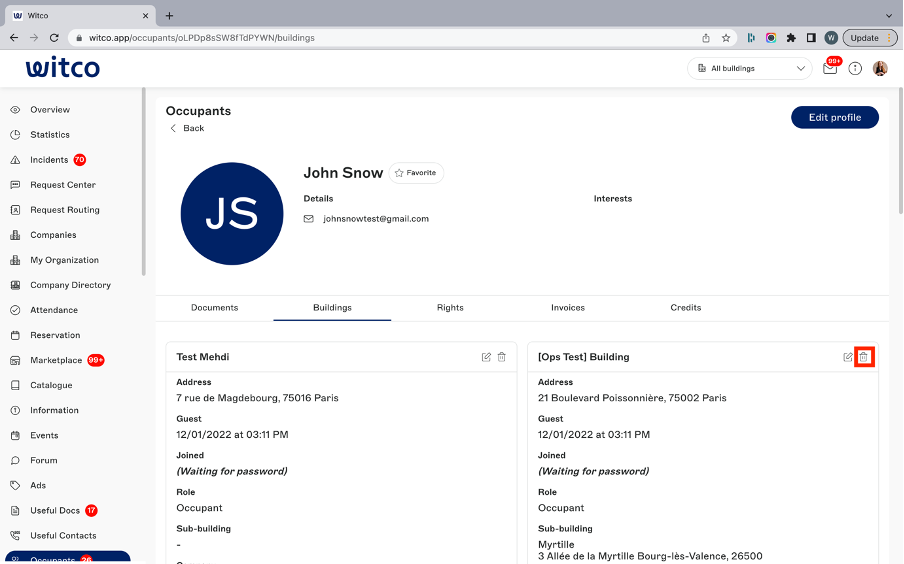Click the 7 rue de Magdebourg address
904x564 pixels.
click(257, 398)
